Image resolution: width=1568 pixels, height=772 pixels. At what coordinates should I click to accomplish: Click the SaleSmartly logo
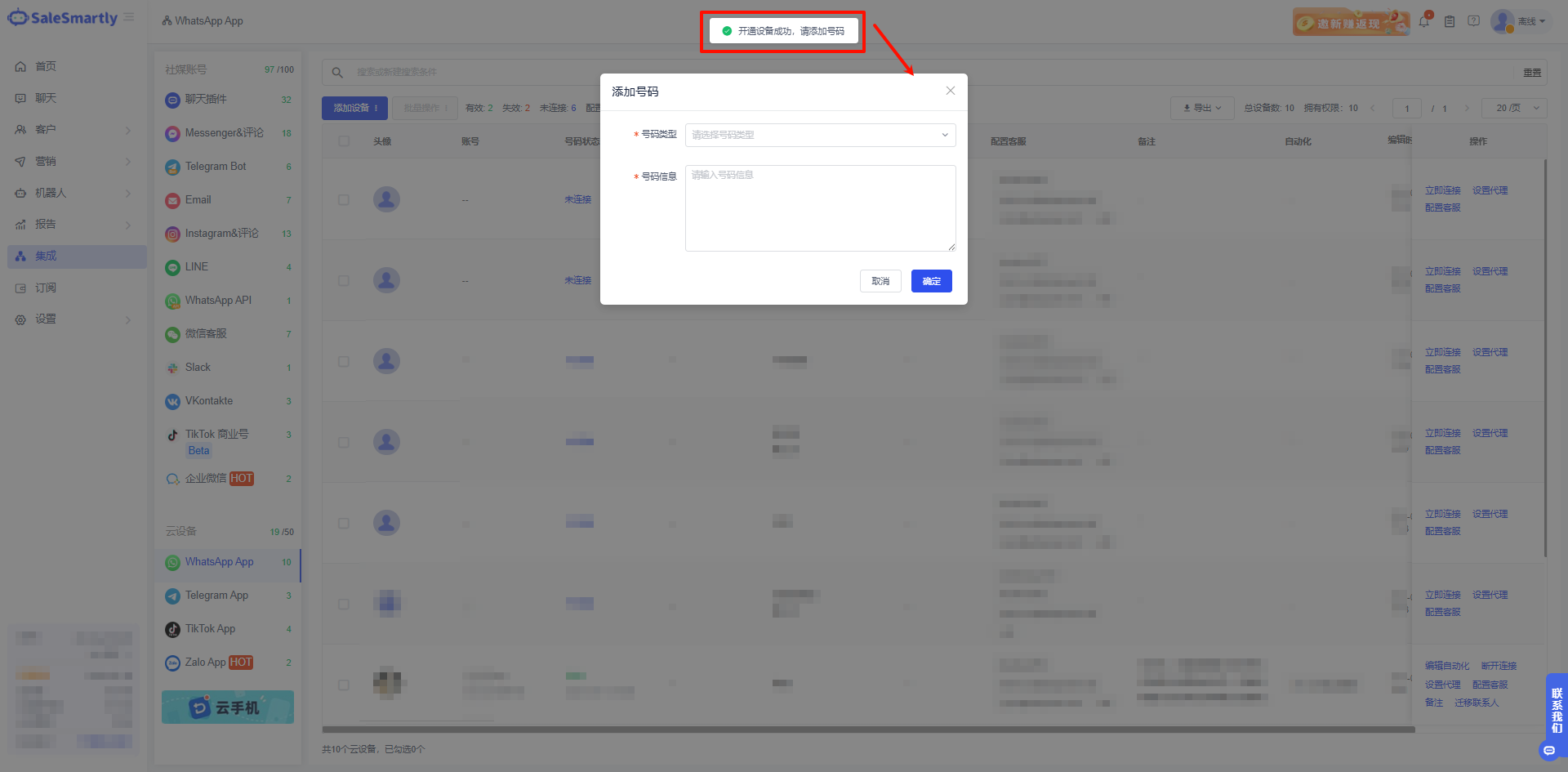[x=63, y=17]
